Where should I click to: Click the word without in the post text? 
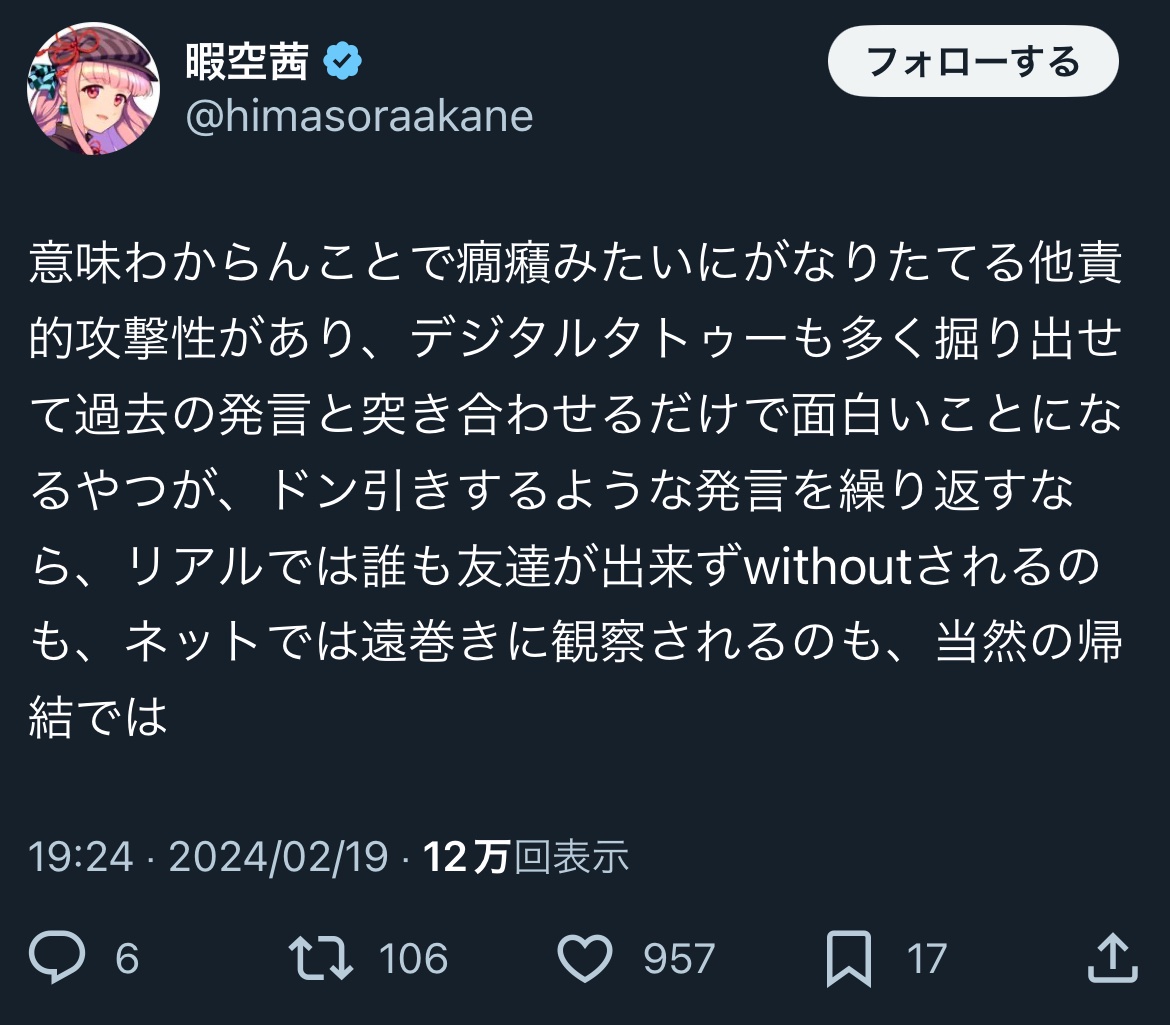(x=828, y=567)
